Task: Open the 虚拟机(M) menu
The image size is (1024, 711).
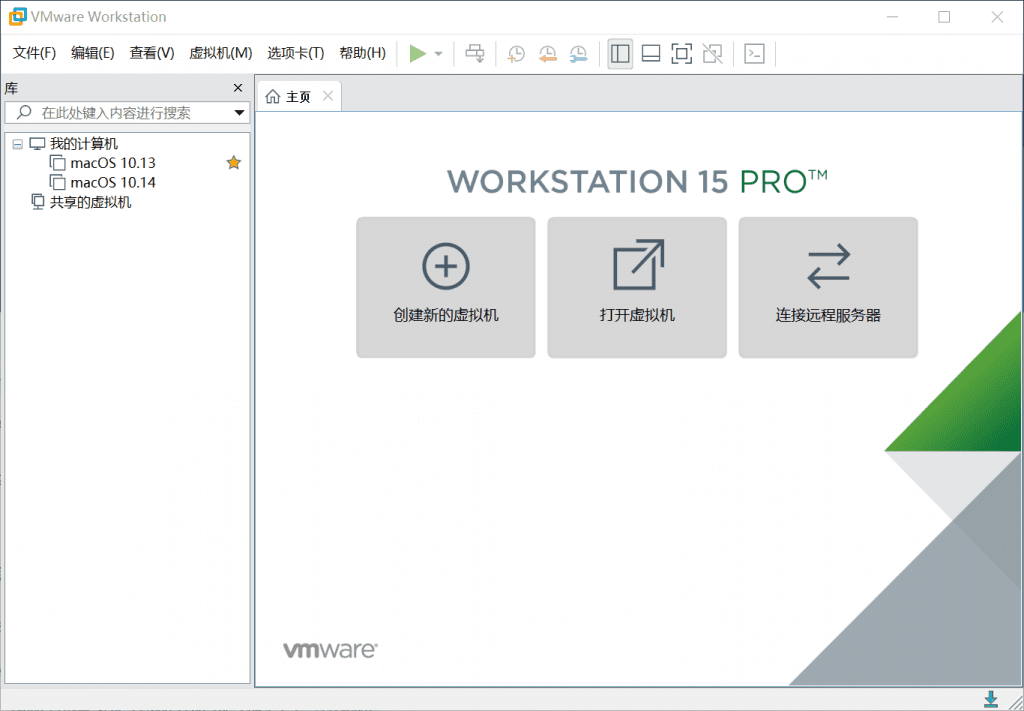Action: (x=220, y=53)
